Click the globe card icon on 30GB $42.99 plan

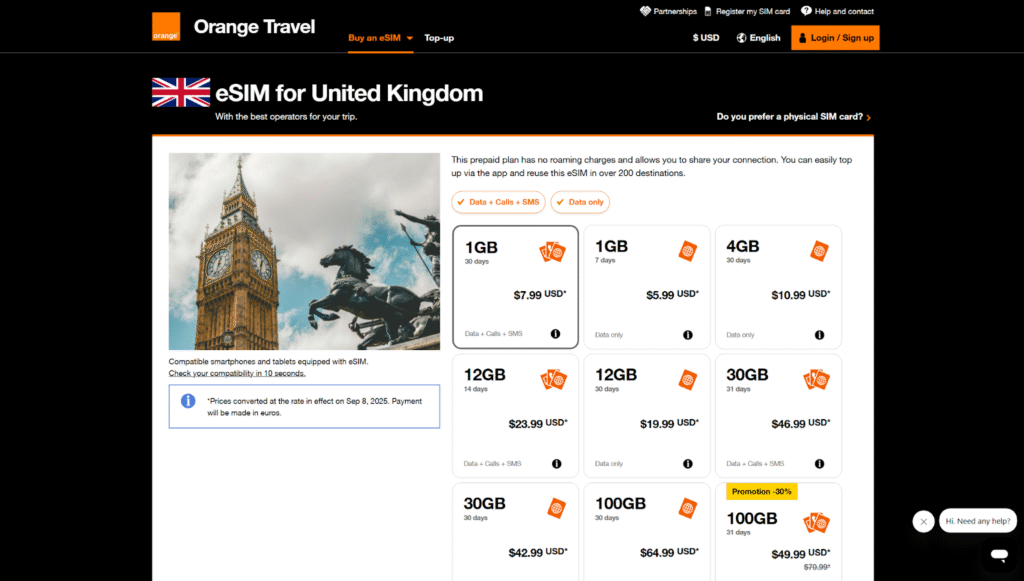point(556,508)
